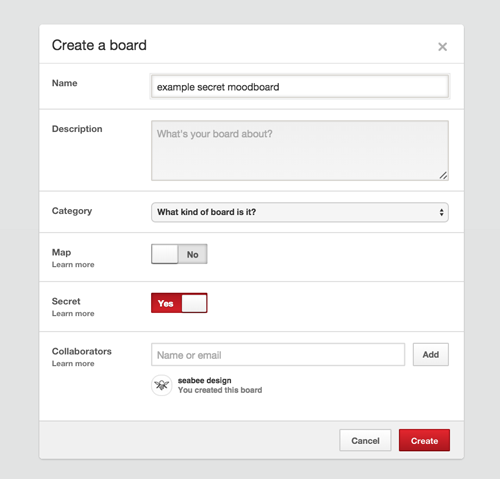The image size is (500, 479).
Task: Open the Category dropdown
Action: click(300, 212)
